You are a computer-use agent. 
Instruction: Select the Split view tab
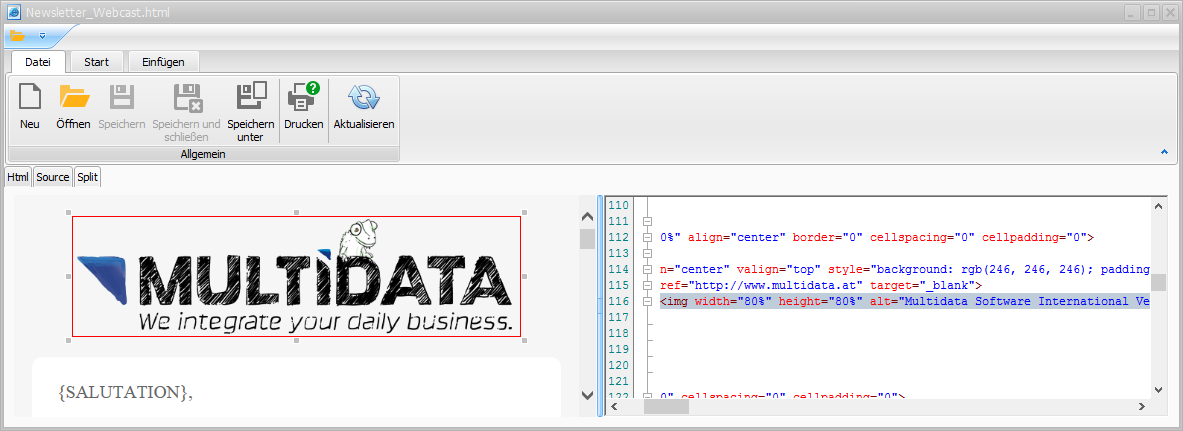(x=88, y=177)
